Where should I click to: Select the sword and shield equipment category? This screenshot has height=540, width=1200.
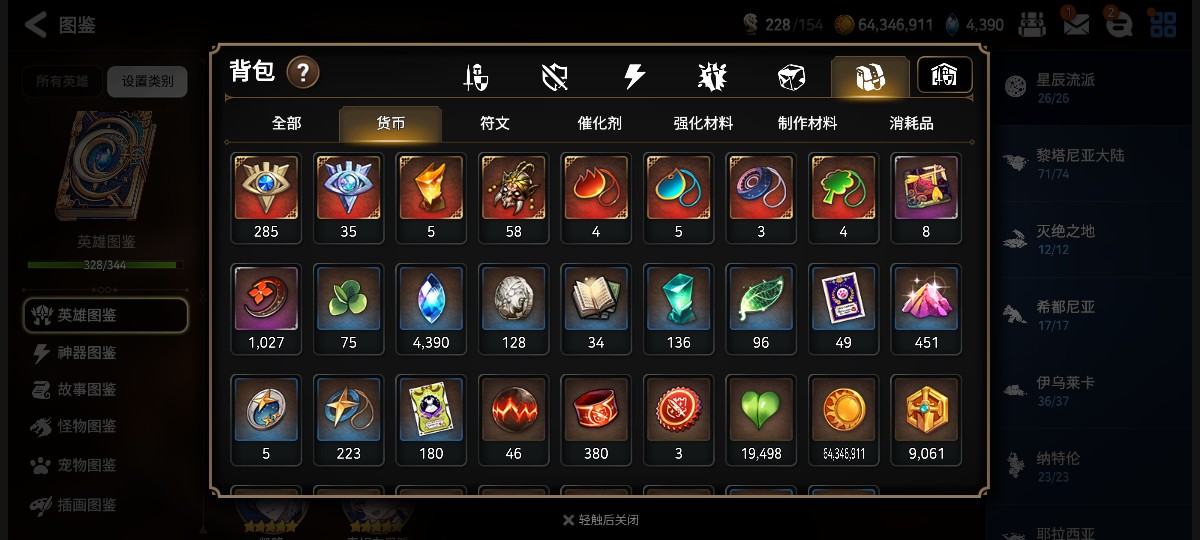coord(476,77)
